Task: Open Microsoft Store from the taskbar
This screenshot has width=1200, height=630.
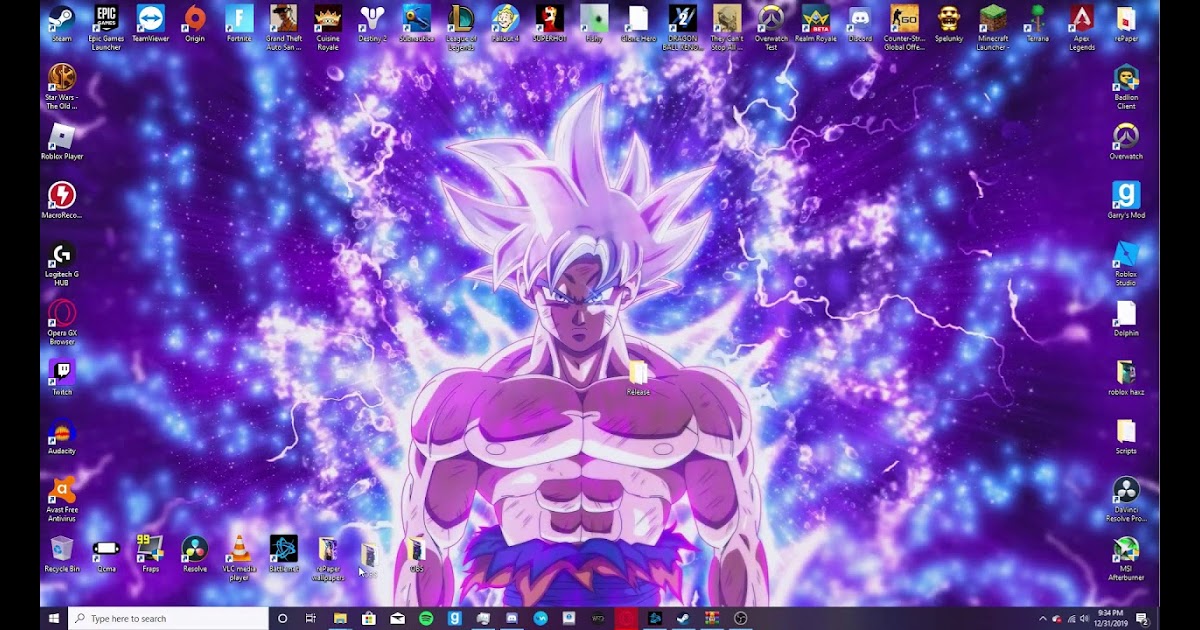Action: [x=369, y=618]
